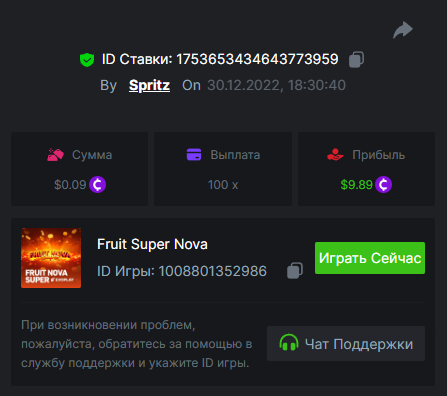The width and height of the screenshot is (447, 396).
Task: Click the purple coin icon next to $0.09
Action: (x=97, y=184)
